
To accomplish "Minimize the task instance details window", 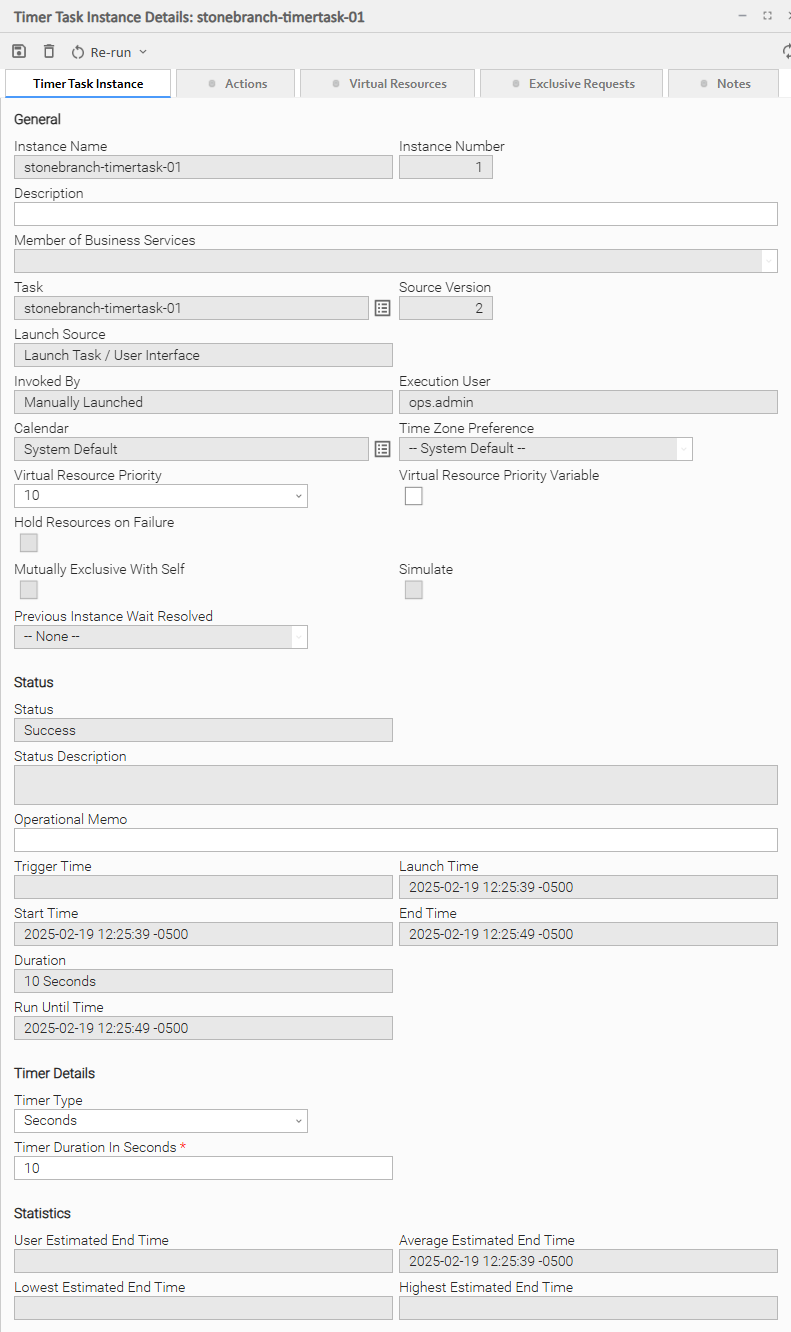I will (742, 16).
